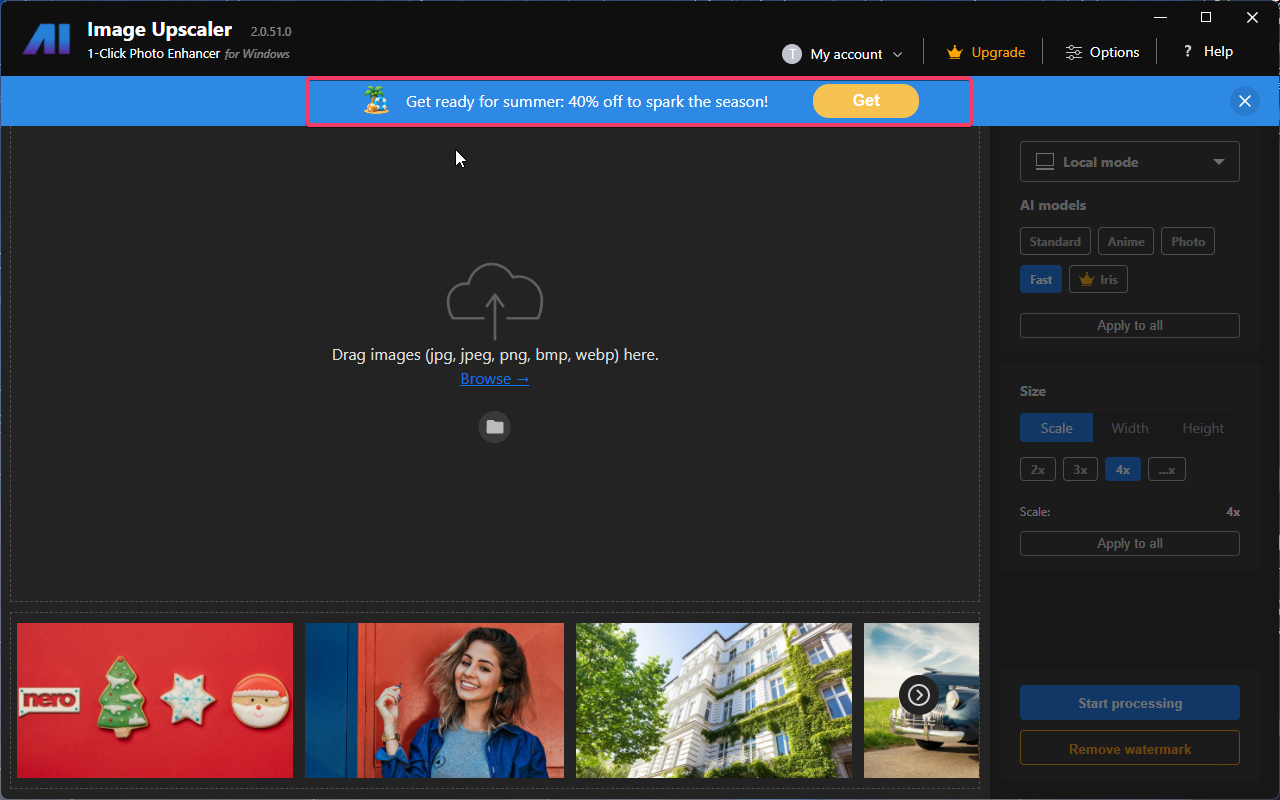Click the round folder icon button
Viewport: 1280px width, 800px height.
495,427
